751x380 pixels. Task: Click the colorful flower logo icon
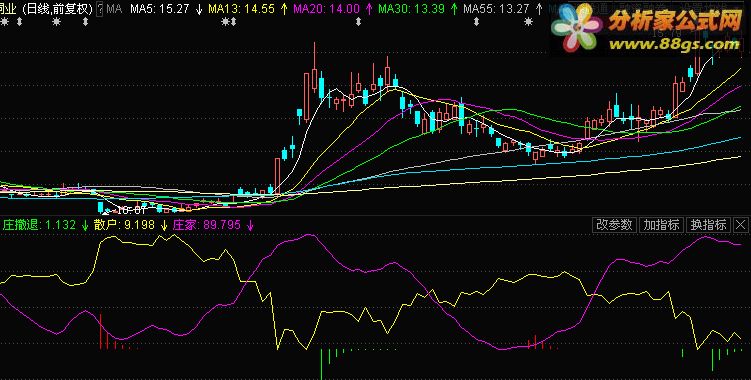(x=577, y=28)
